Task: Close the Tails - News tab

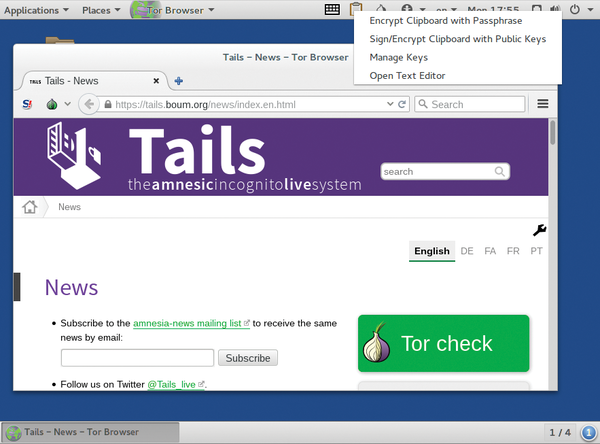Action: (x=156, y=81)
